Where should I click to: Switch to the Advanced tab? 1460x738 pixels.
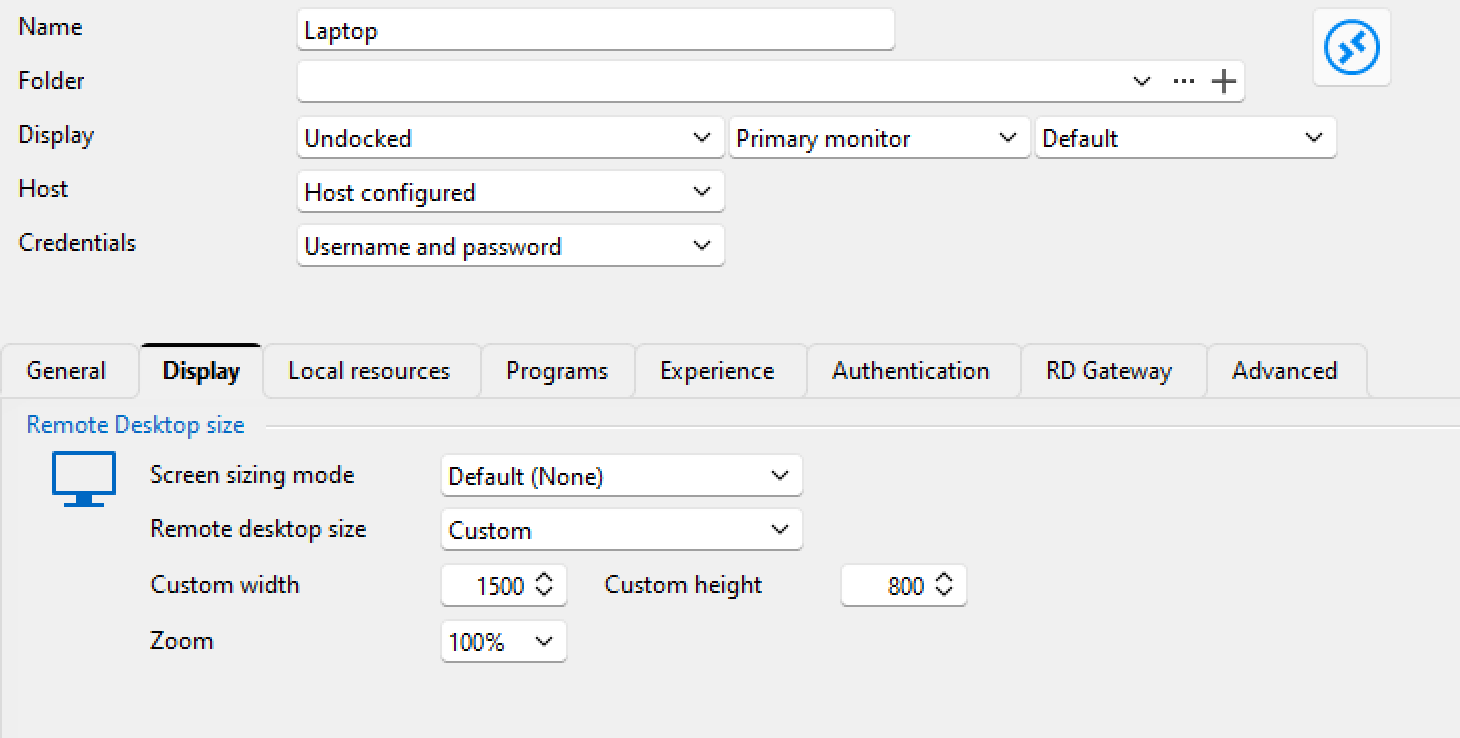[1285, 371]
